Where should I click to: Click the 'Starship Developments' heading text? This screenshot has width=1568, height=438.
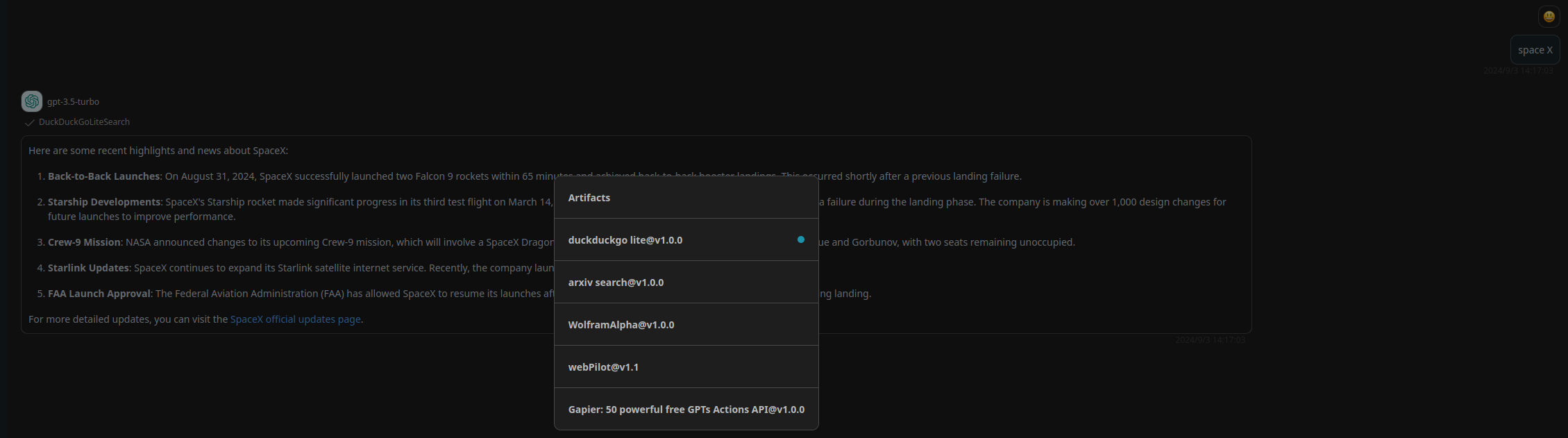pyautogui.click(x=104, y=202)
